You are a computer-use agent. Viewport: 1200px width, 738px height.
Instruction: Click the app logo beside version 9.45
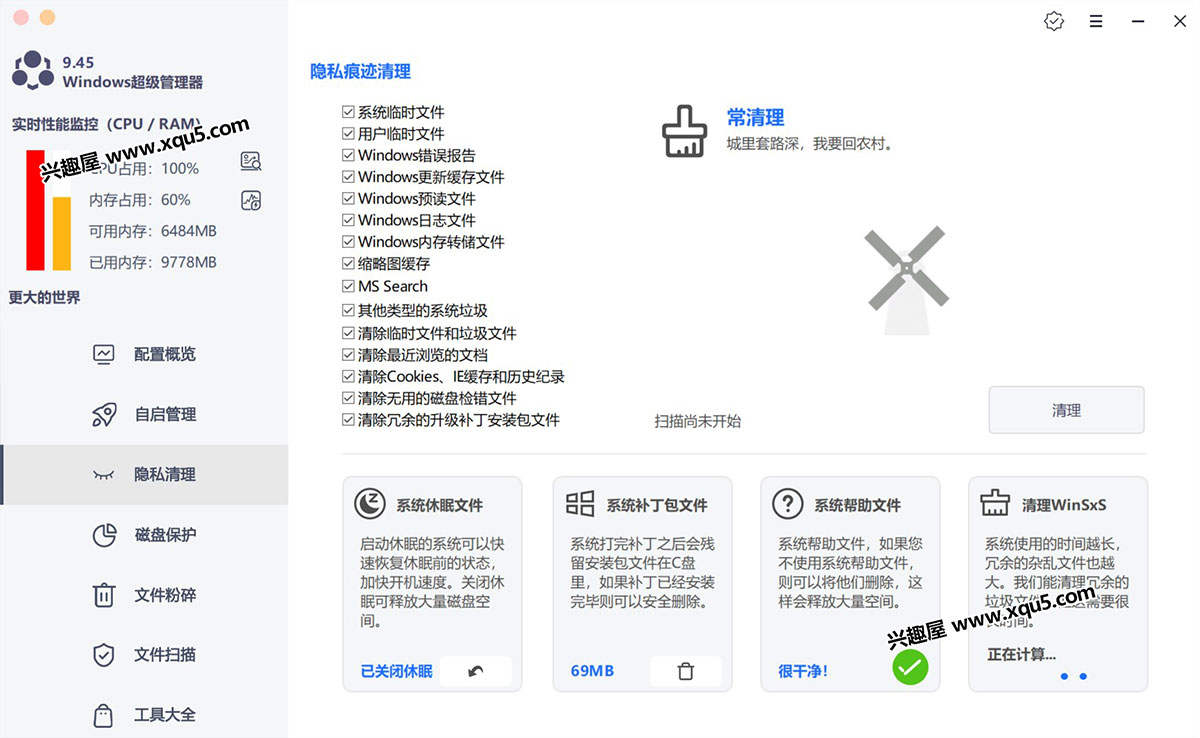(x=32, y=72)
